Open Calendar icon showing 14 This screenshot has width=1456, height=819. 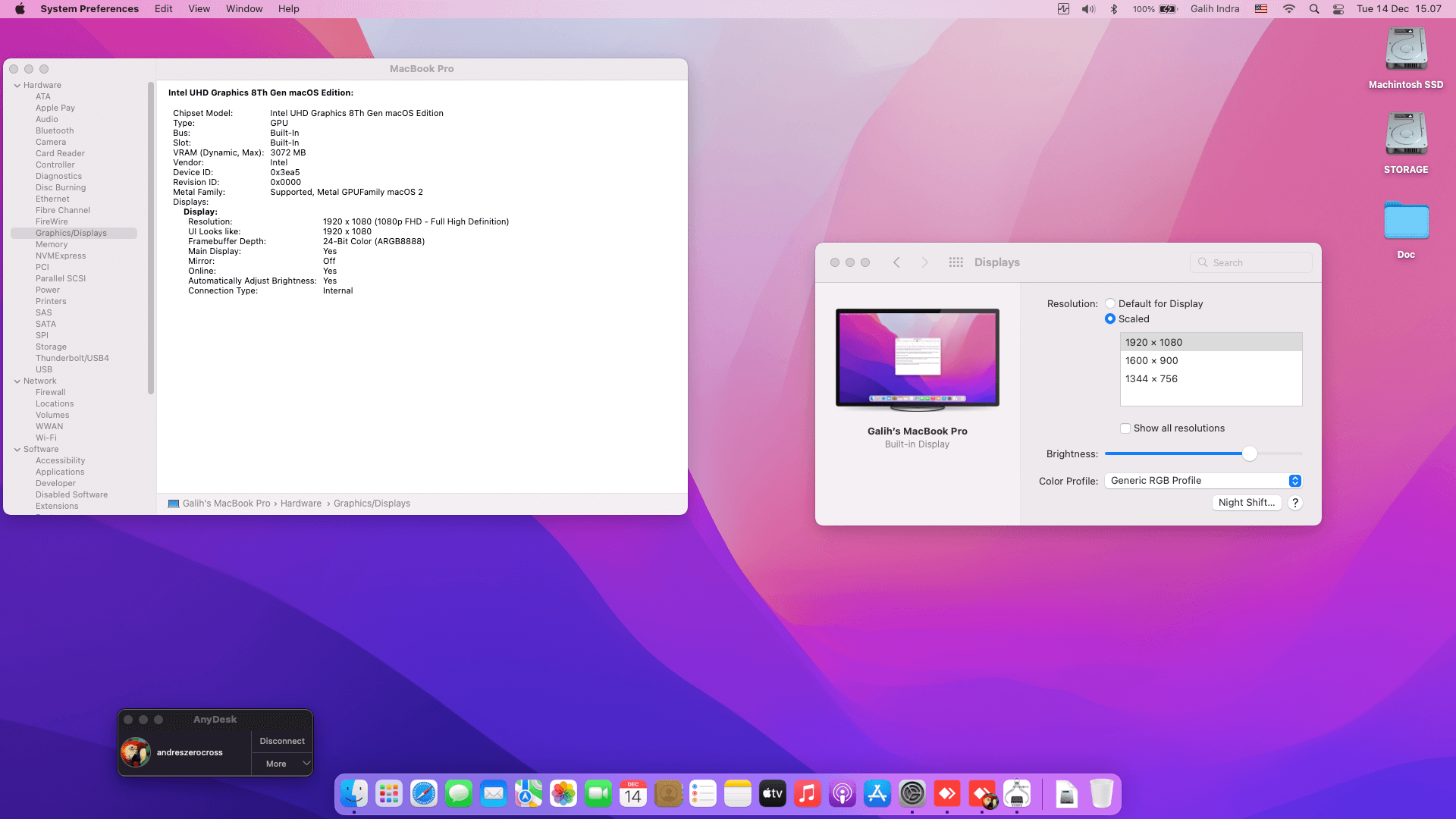coord(633,794)
